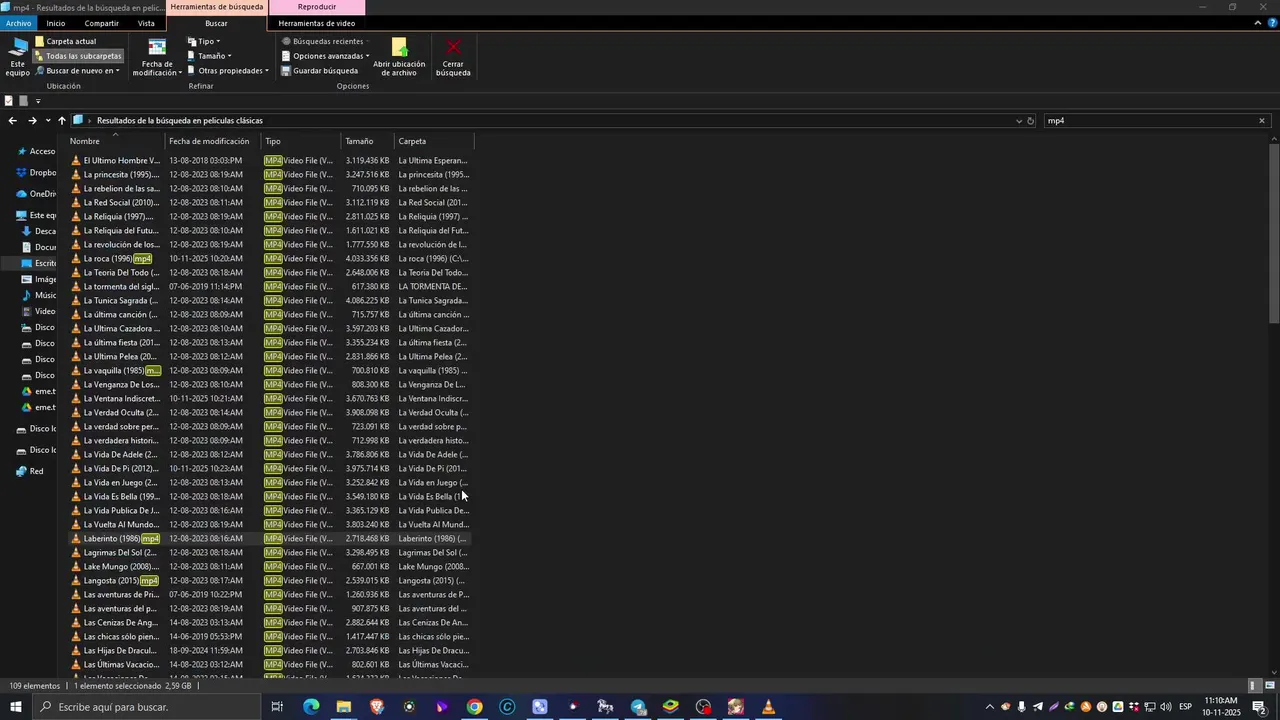This screenshot has height=720, width=1280.
Task: Select OneDrive in navigation pane
Action: 36,194
